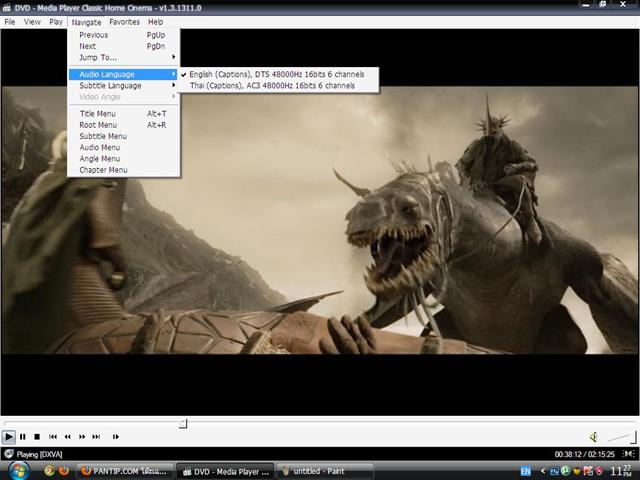Select English DTS audio track

(x=278, y=74)
